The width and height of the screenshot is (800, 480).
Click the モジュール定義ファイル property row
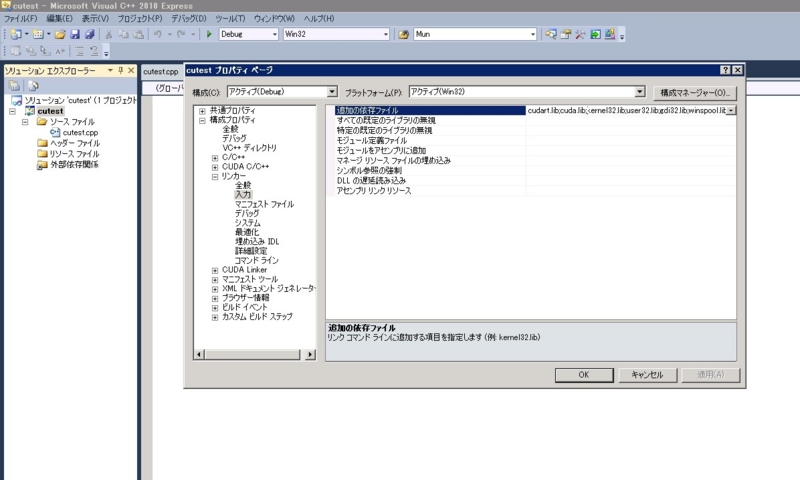click(x=531, y=140)
